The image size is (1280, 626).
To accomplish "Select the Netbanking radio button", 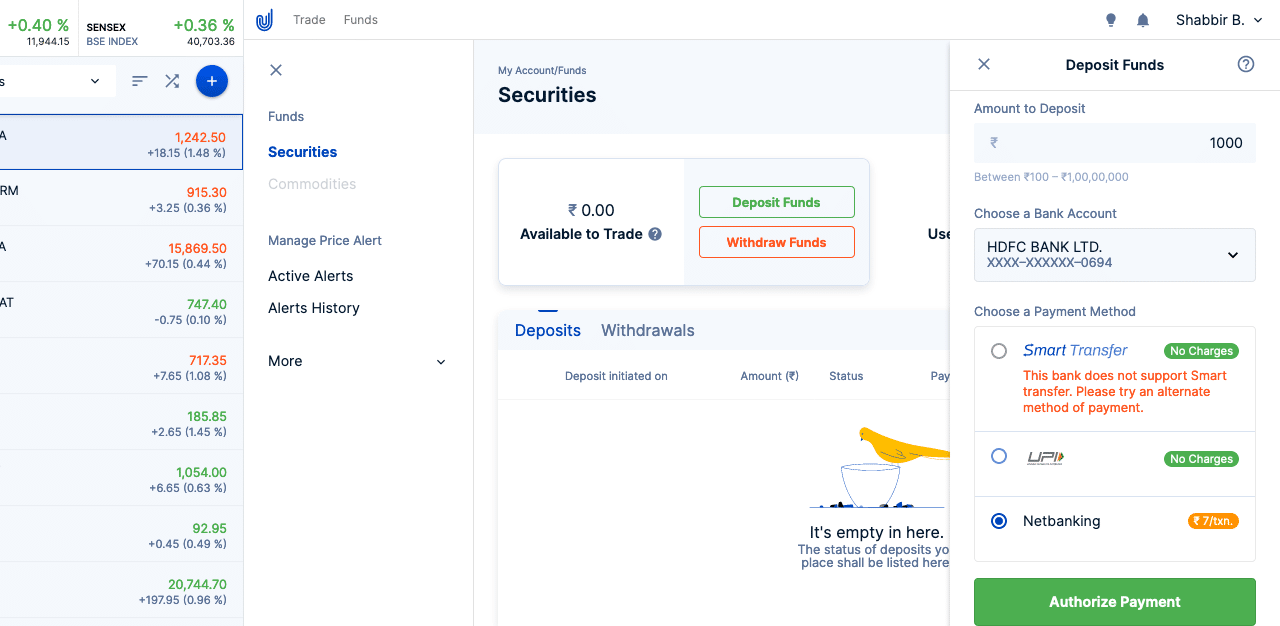I will coord(999,521).
